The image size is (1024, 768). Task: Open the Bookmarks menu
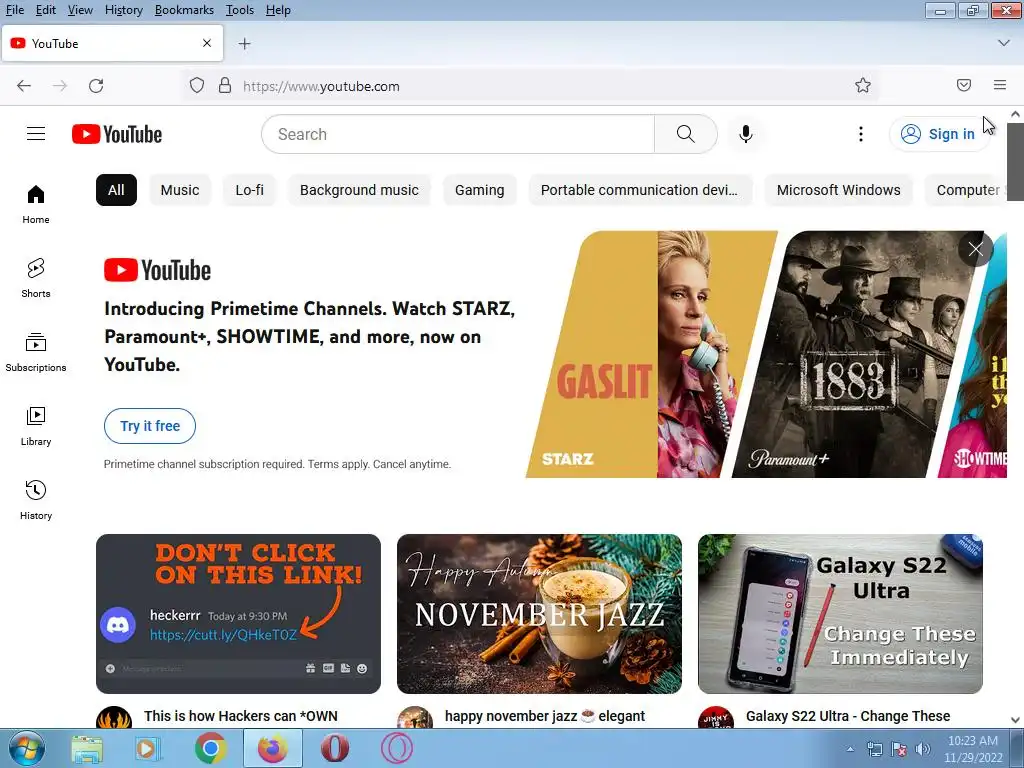coord(184,10)
